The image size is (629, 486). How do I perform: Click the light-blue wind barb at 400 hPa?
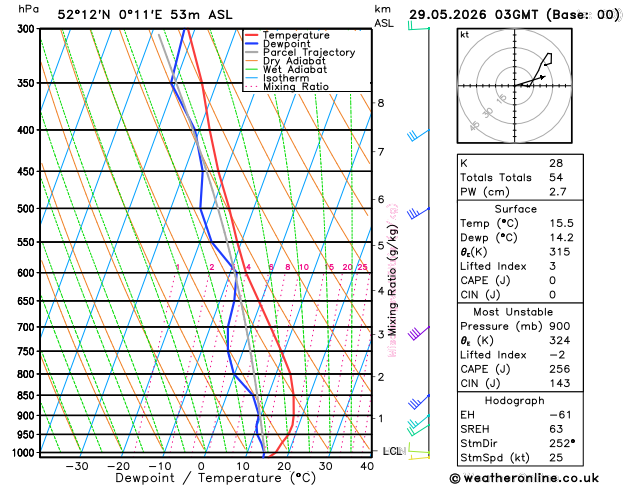[x=418, y=135]
